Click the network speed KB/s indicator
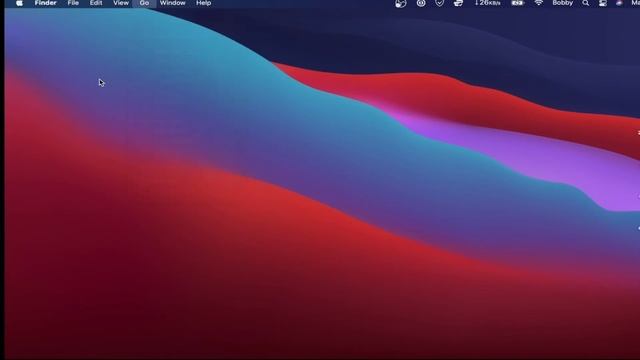This screenshot has width=640, height=360. click(x=487, y=3)
